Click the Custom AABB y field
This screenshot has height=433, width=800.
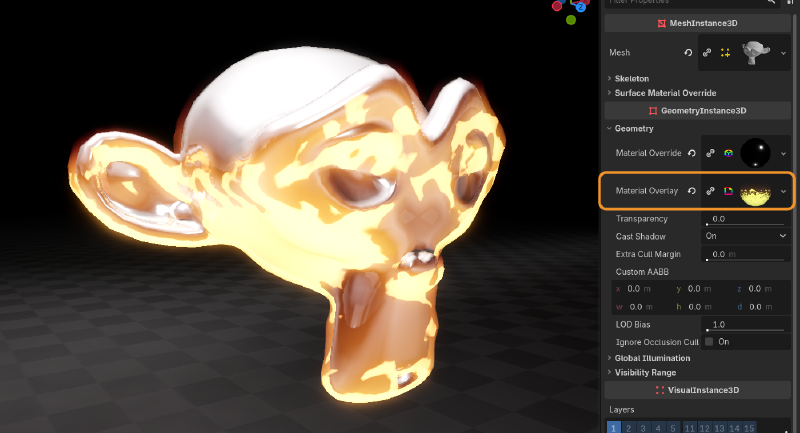tap(702, 289)
